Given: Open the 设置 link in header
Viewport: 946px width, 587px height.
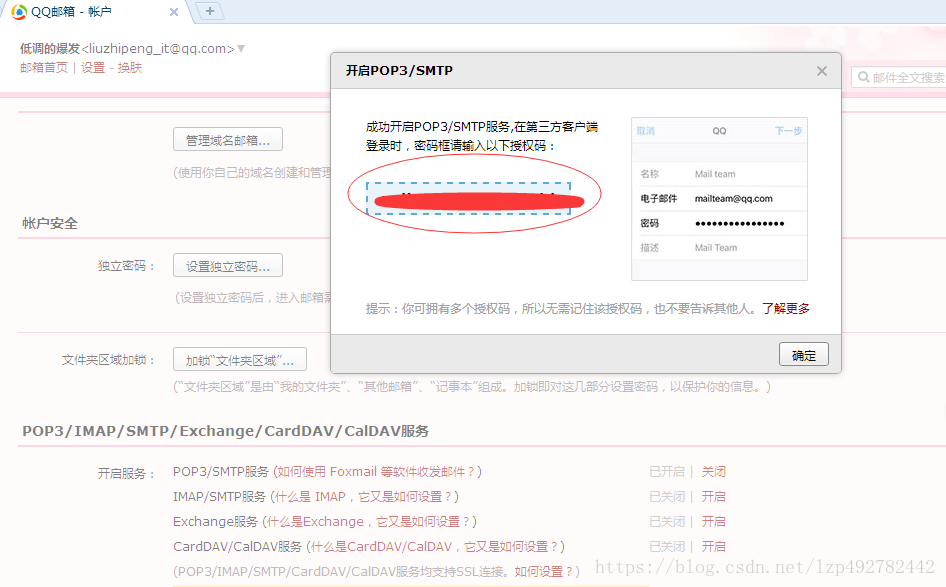Looking at the screenshot, I should [93, 68].
